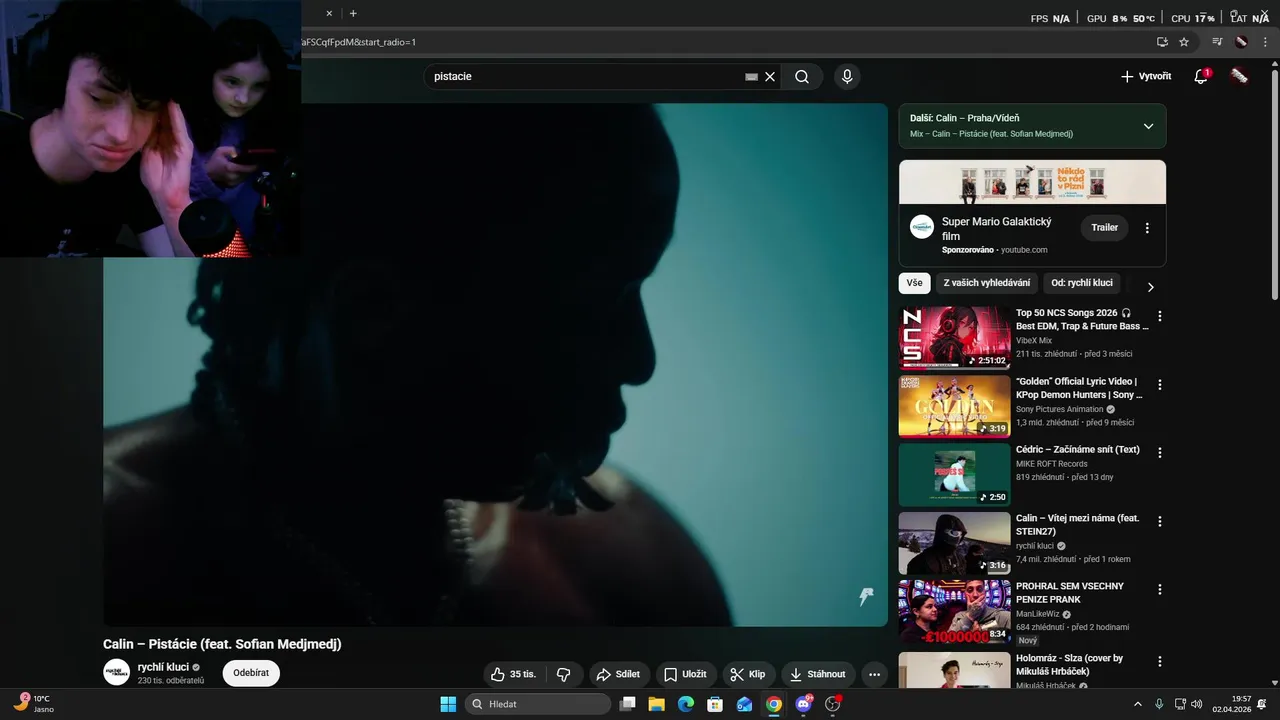Image resolution: width=1280 pixels, height=720 pixels.
Task: Like the video with 35 tis. thumbs up
Action: pyautogui.click(x=514, y=674)
